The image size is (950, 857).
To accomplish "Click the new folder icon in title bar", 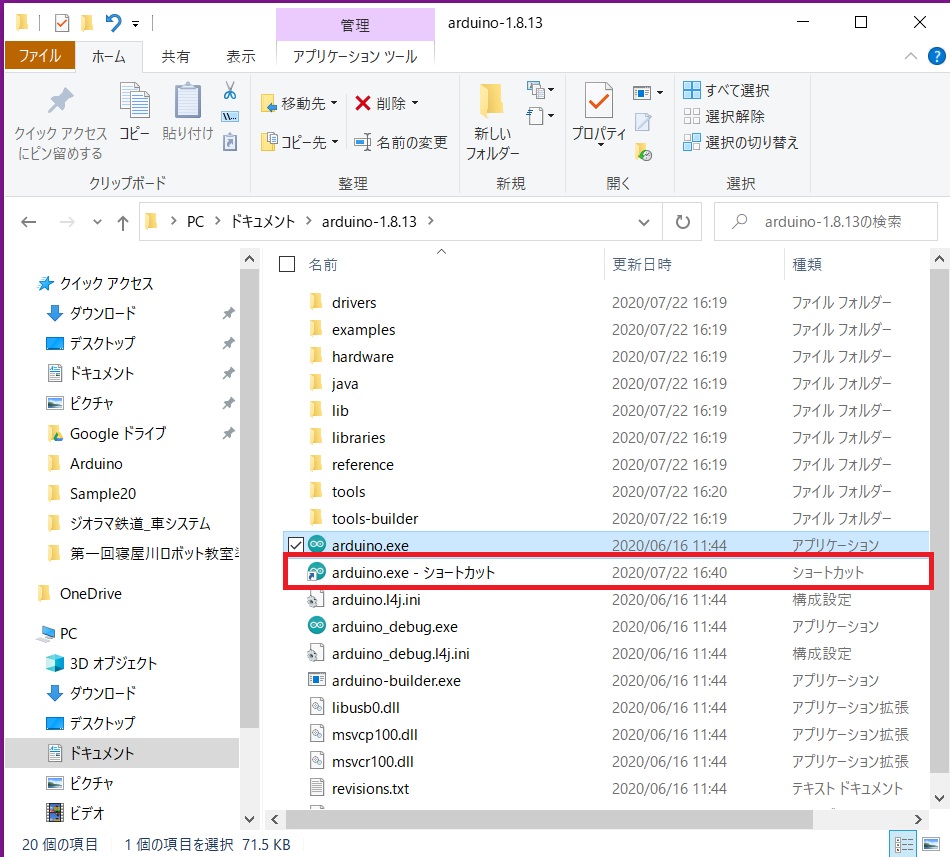I will (87, 23).
